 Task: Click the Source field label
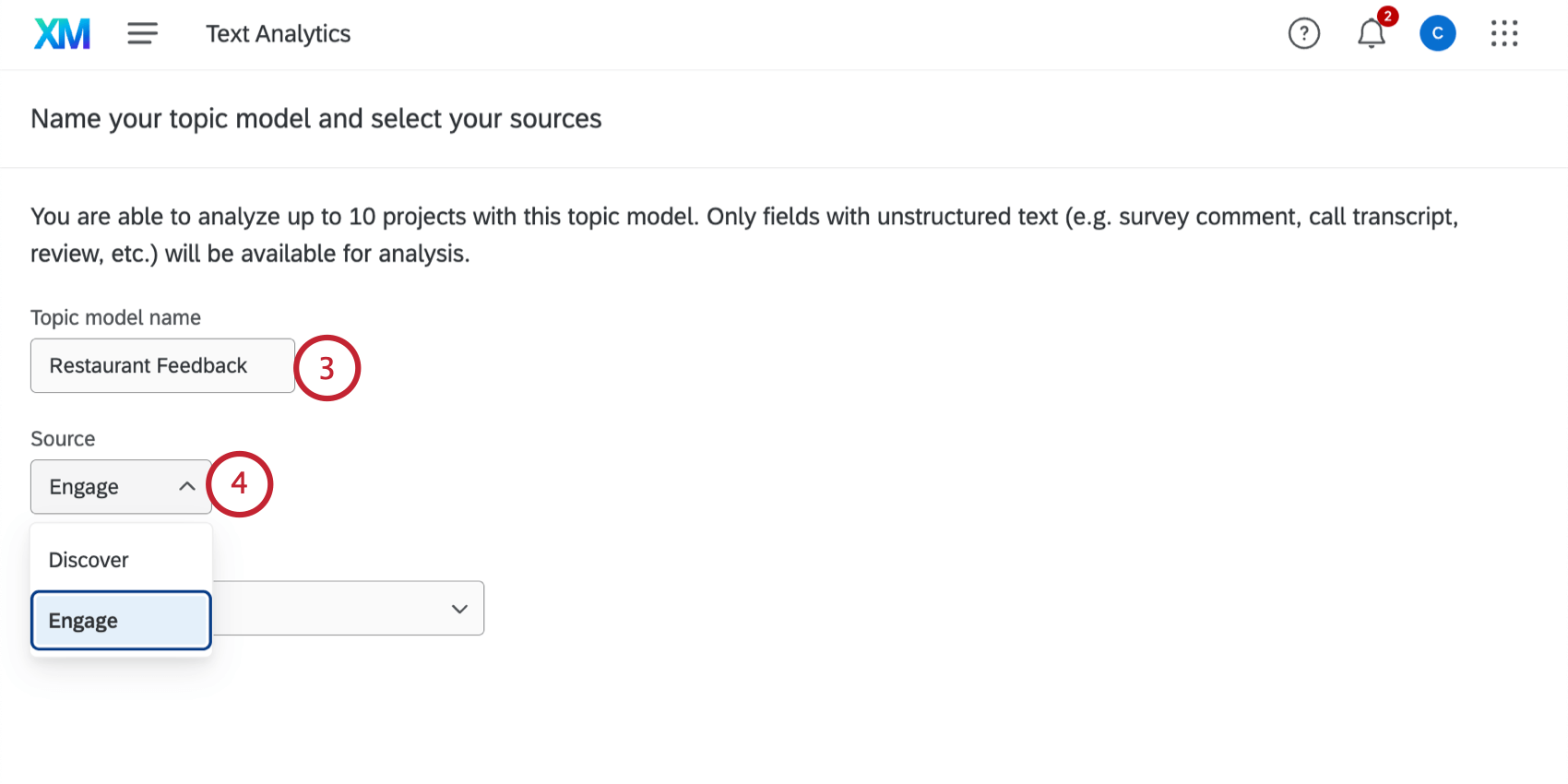tap(62, 438)
